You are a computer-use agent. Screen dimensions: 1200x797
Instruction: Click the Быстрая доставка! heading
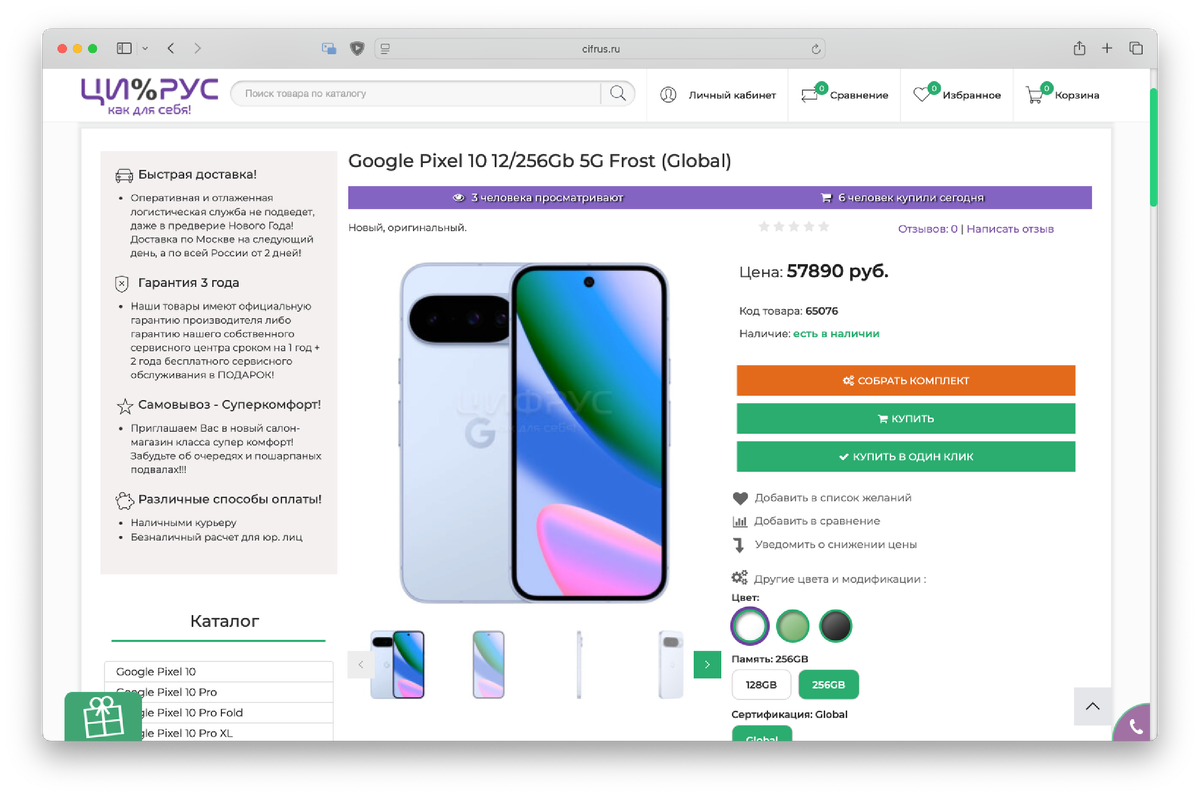[x=197, y=174]
